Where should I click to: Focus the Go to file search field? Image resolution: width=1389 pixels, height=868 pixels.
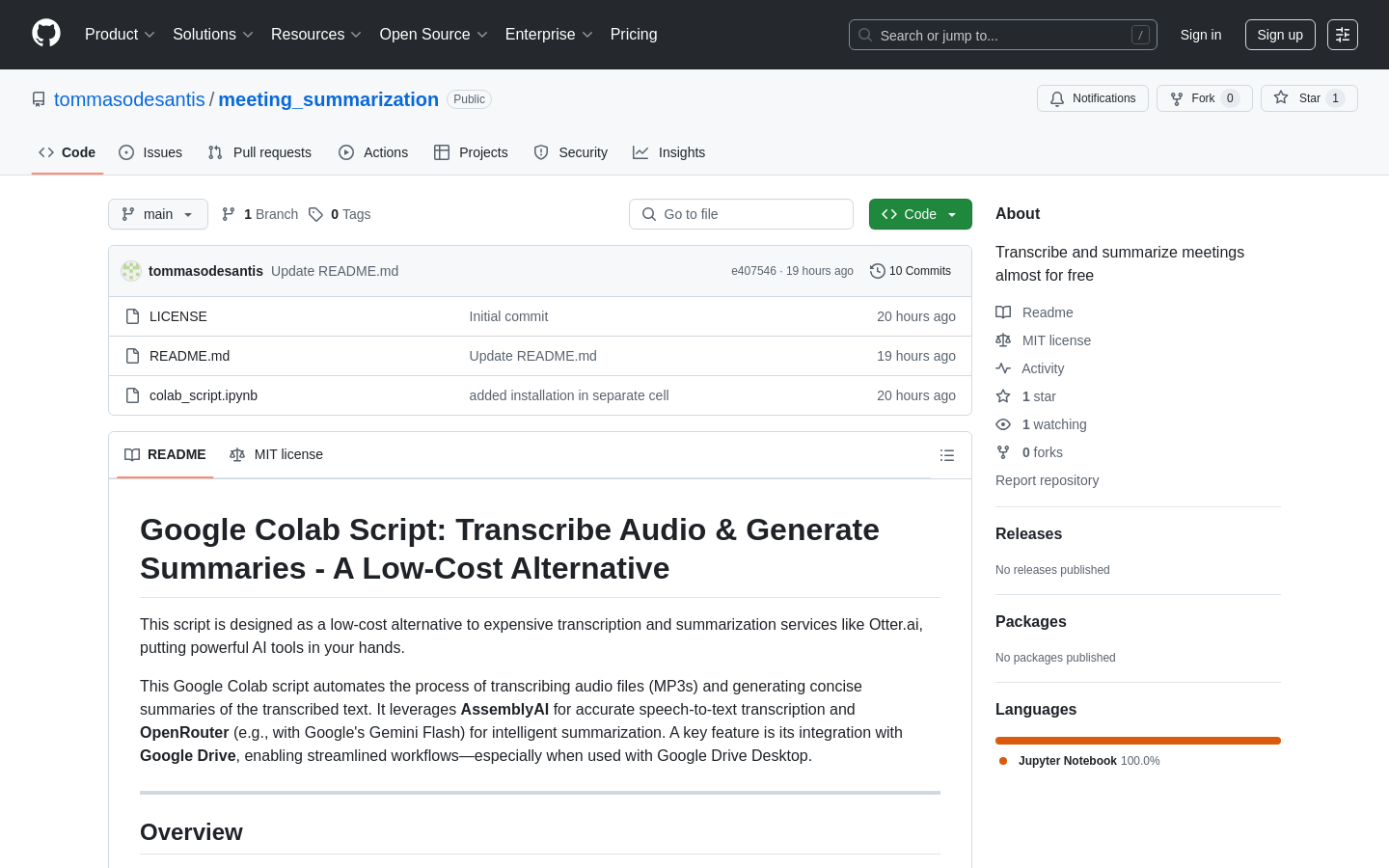[741, 214]
